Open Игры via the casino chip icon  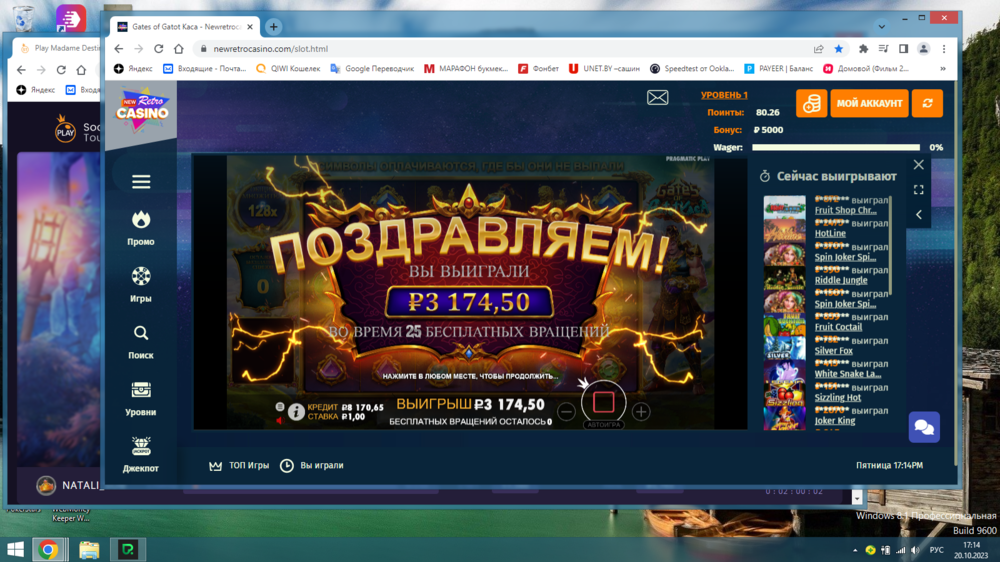click(x=141, y=276)
